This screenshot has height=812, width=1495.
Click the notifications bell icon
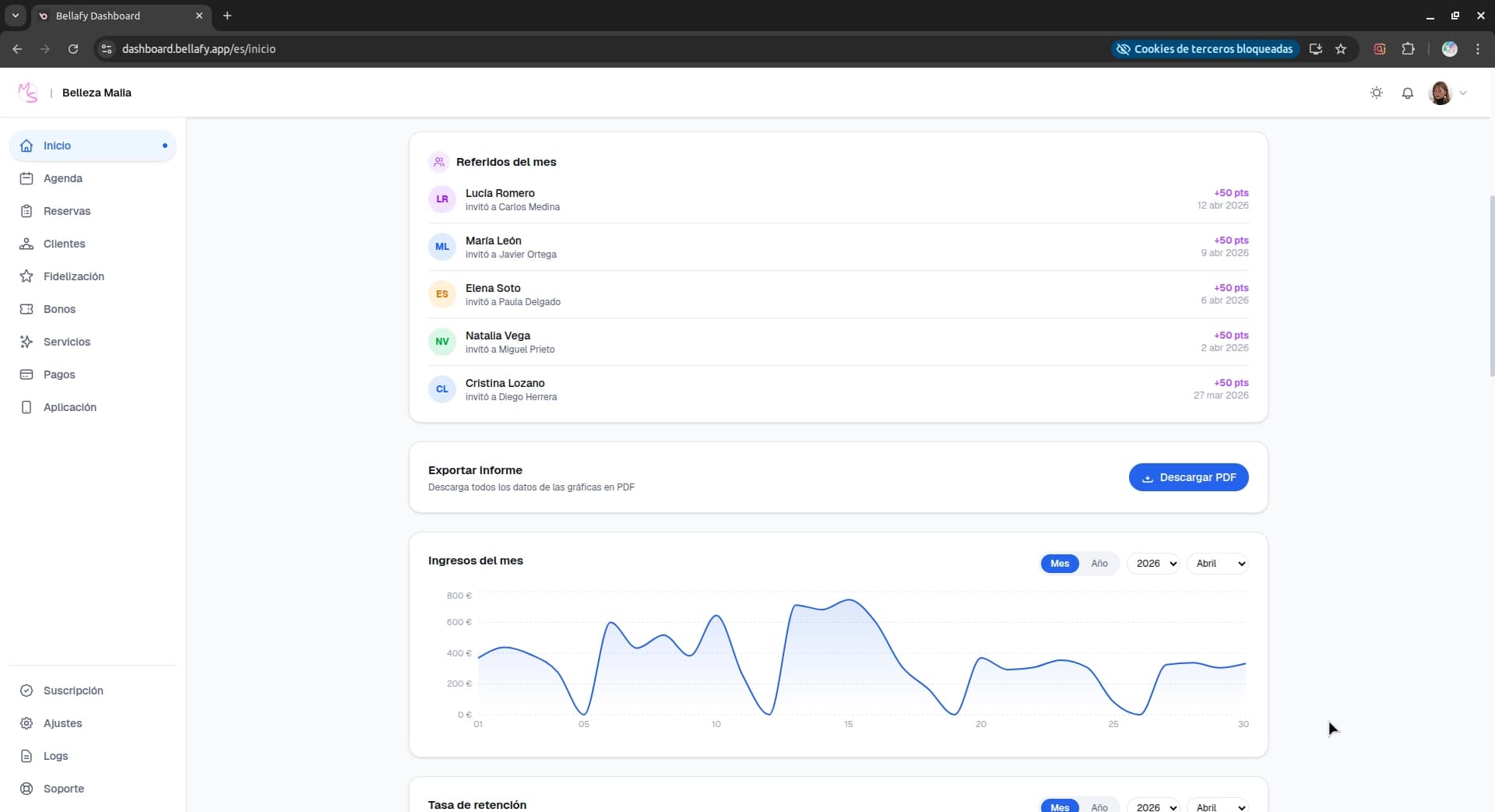pyautogui.click(x=1408, y=92)
